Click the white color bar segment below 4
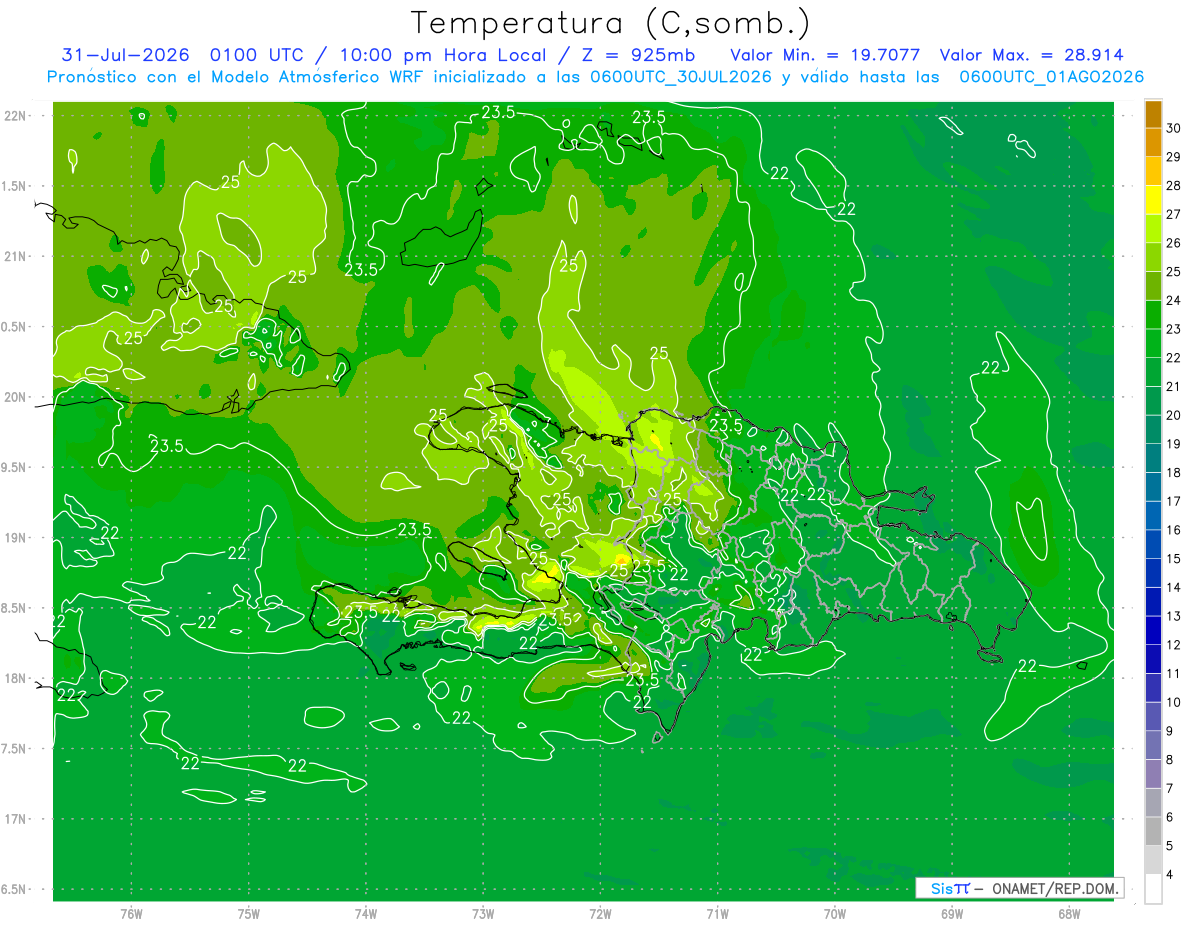 point(1153,889)
